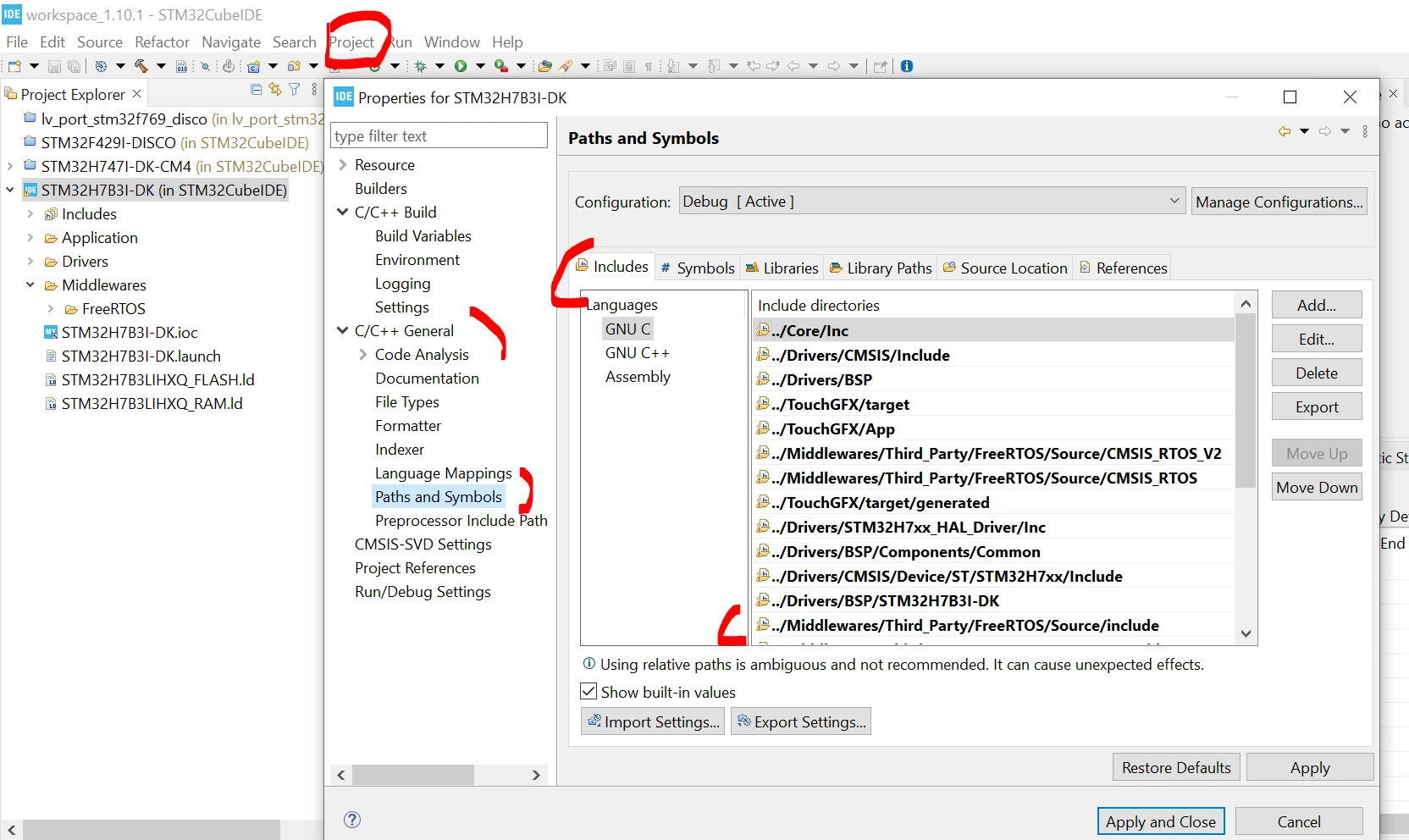Image resolution: width=1409 pixels, height=840 pixels.
Task: Click the blue information toolbar icon
Action: coord(907,66)
